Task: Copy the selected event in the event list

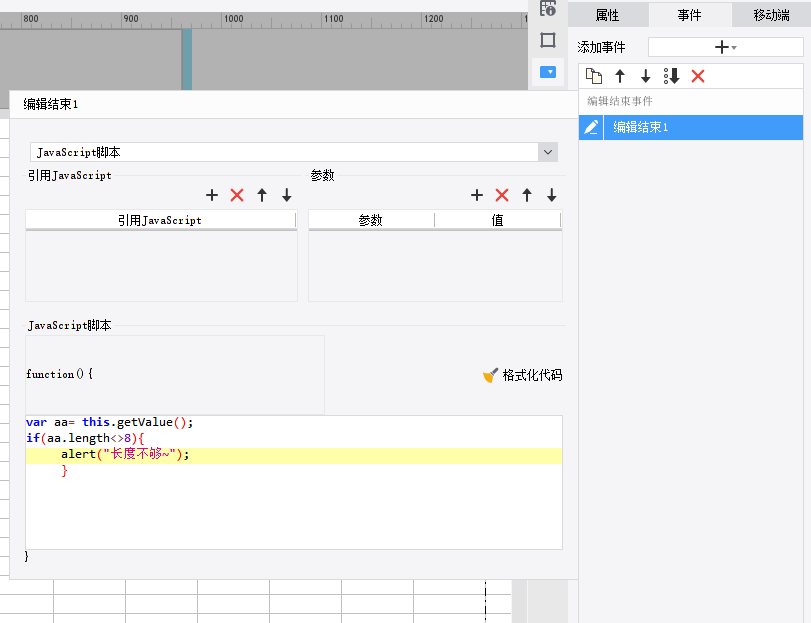Action: (x=594, y=76)
